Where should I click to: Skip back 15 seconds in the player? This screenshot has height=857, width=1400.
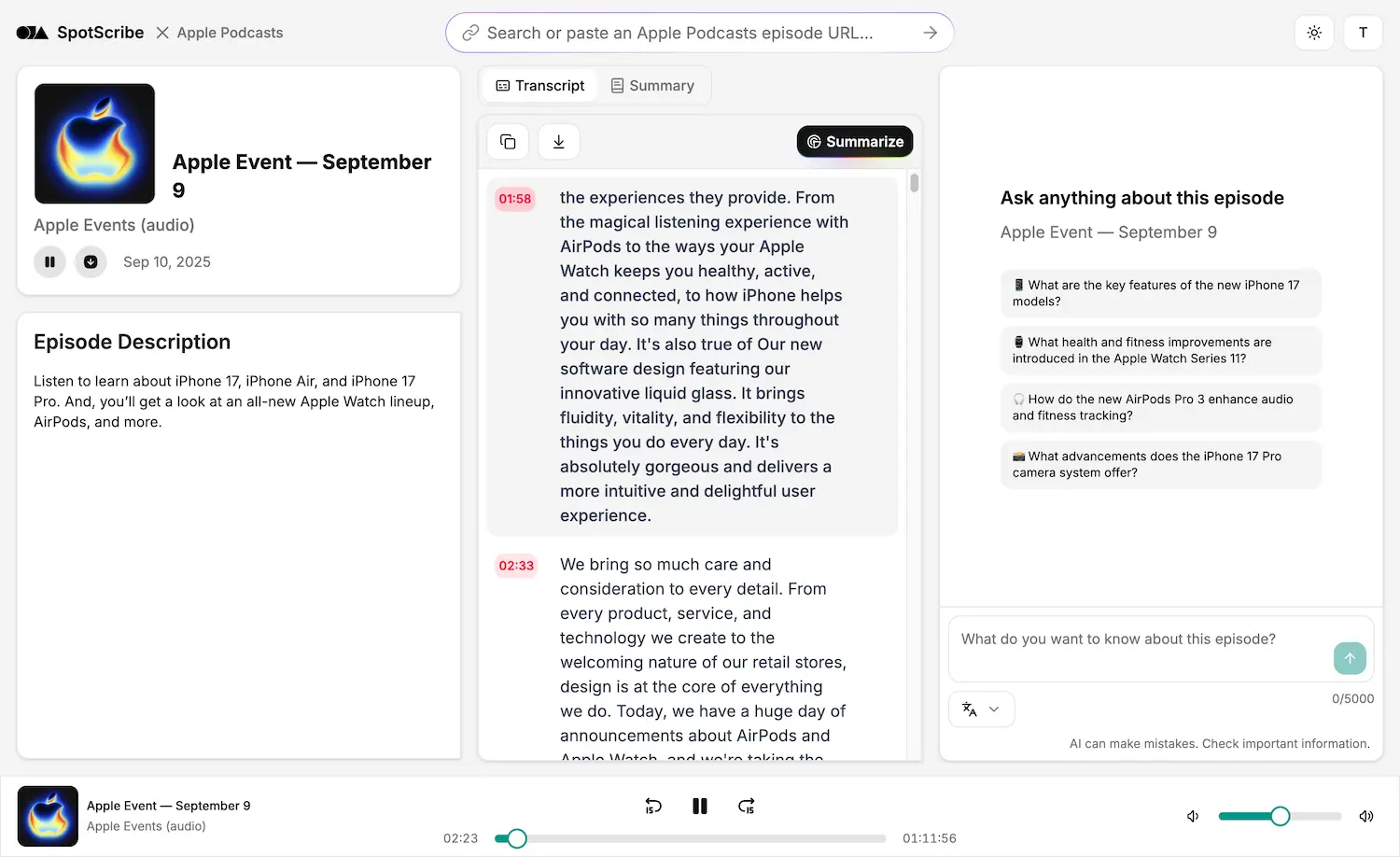click(653, 806)
